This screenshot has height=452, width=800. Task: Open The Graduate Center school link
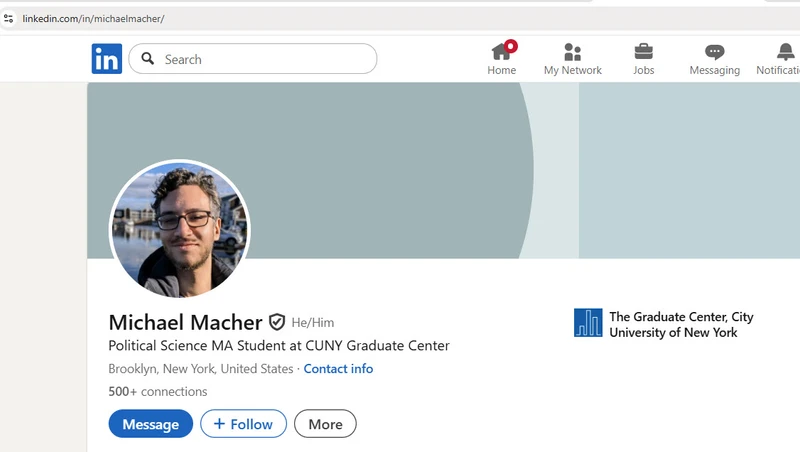pos(681,324)
